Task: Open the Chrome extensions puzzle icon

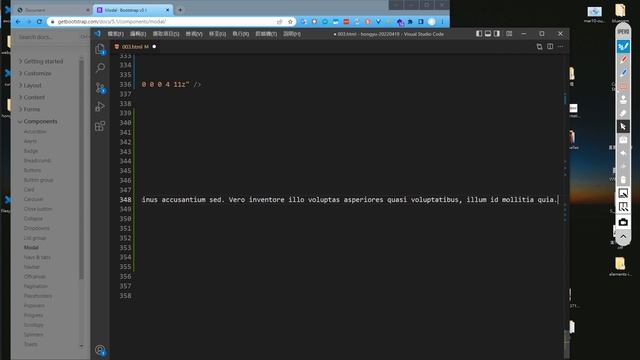Action: 410,22
